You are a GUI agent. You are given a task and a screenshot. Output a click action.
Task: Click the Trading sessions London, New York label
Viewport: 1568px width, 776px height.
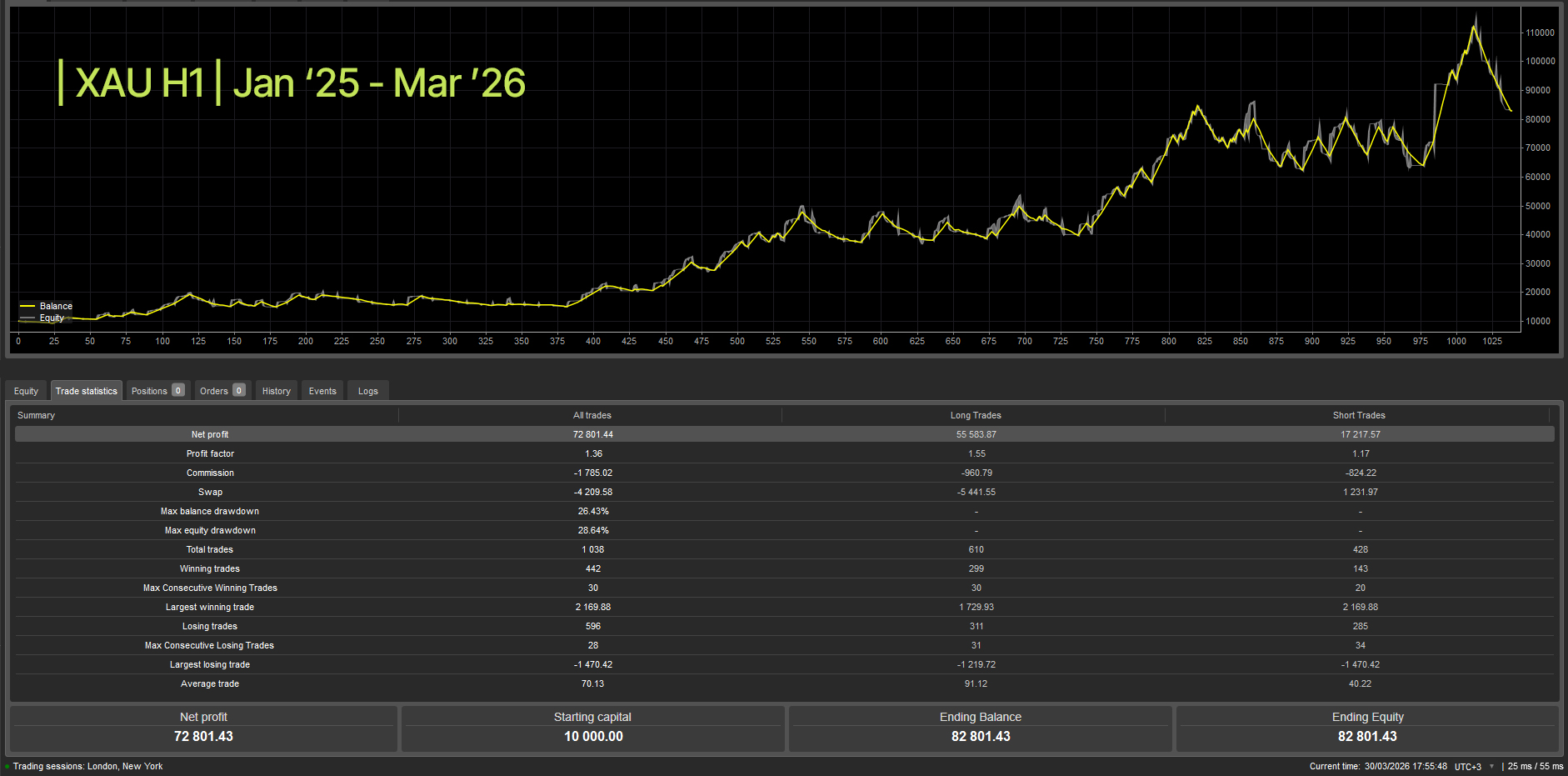[x=87, y=766]
